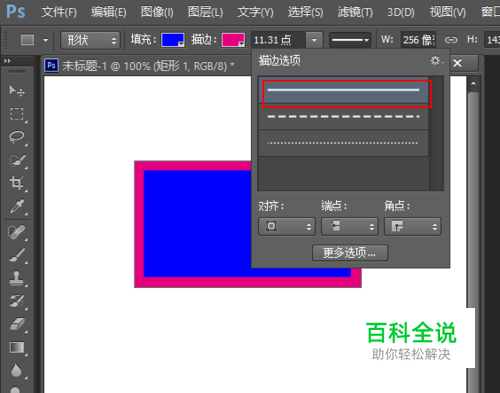The width and height of the screenshot is (500, 393).
Task: Open the pink stroke color swatch
Action: pyautogui.click(x=233, y=40)
